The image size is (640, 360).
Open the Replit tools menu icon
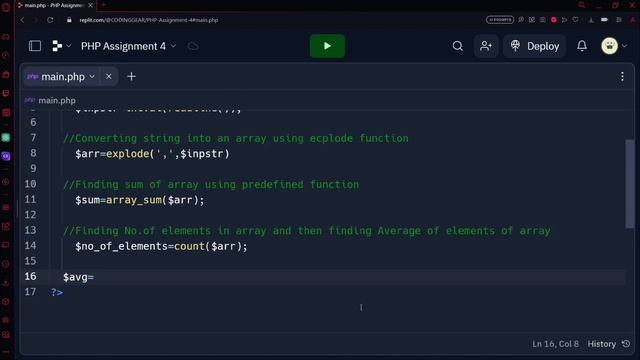(57, 46)
